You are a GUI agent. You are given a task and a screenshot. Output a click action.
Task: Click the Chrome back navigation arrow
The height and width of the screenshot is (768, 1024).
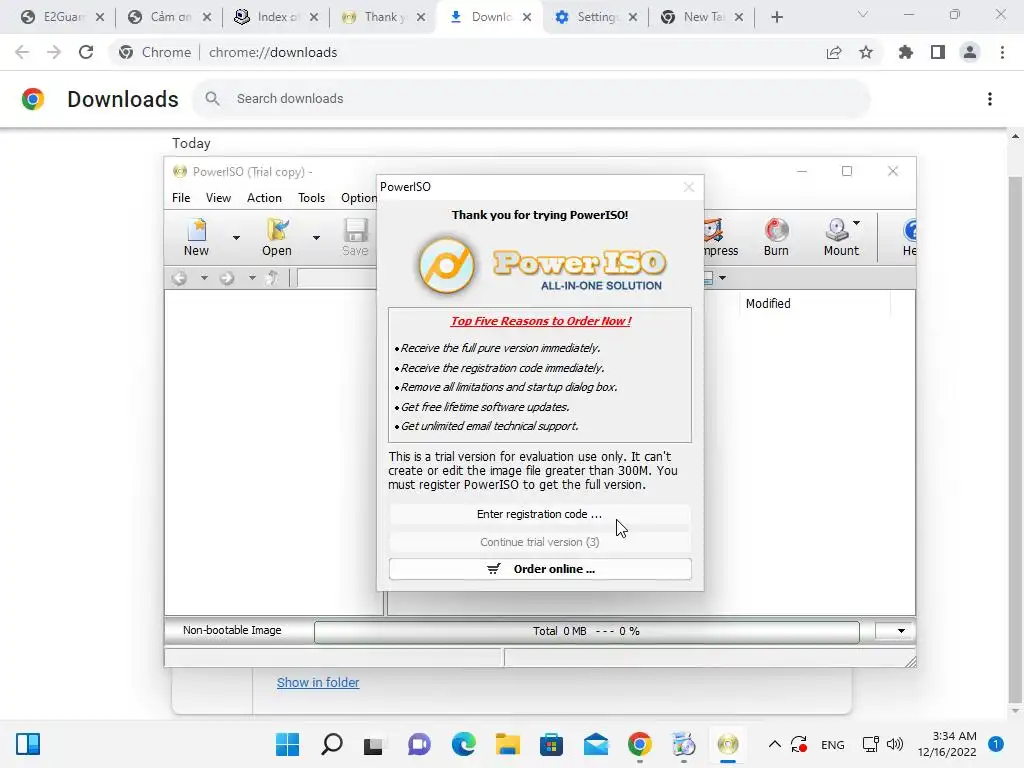tap(22, 52)
